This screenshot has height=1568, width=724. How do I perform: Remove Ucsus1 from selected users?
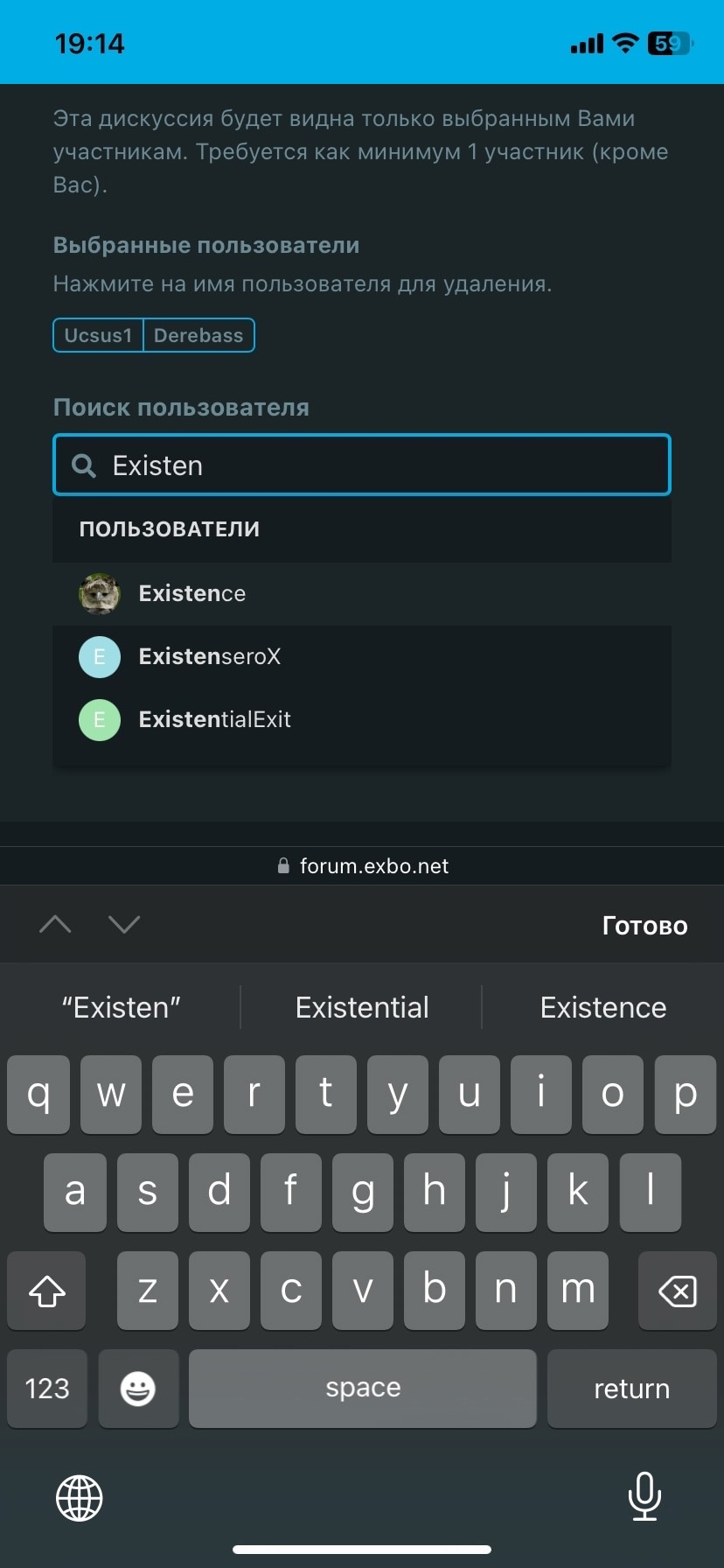[98, 335]
